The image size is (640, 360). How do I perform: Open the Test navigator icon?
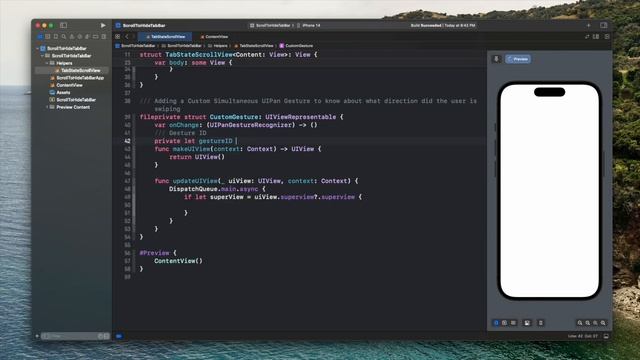point(80,37)
